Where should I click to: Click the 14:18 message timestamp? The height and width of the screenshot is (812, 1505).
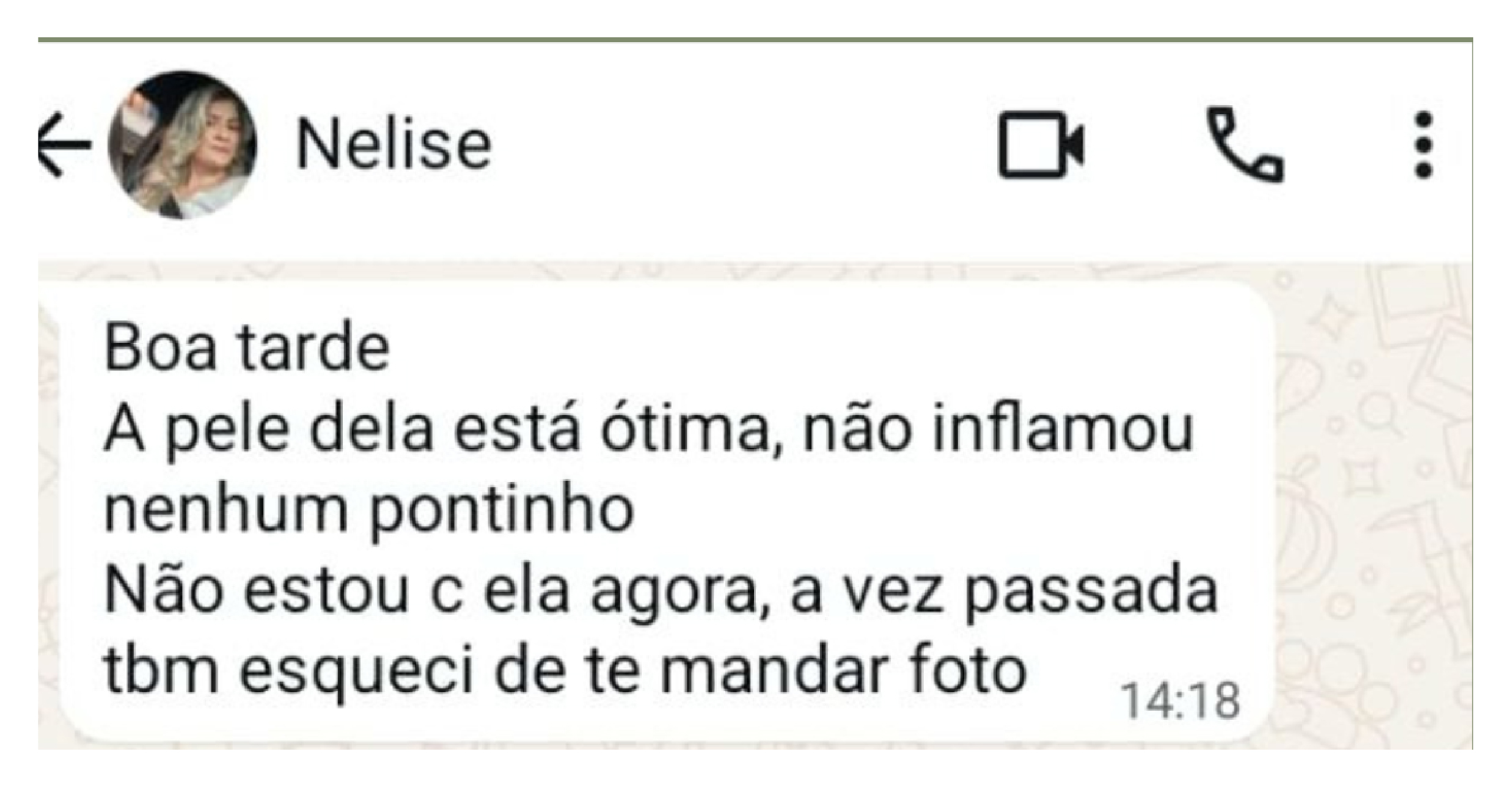(x=1181, y=701)
